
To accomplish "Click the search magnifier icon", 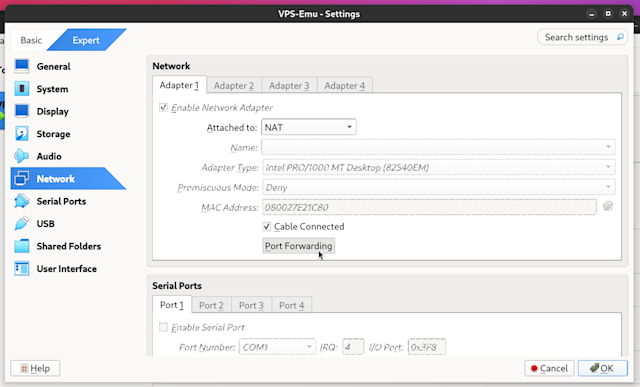I will [x=620, y=37].
